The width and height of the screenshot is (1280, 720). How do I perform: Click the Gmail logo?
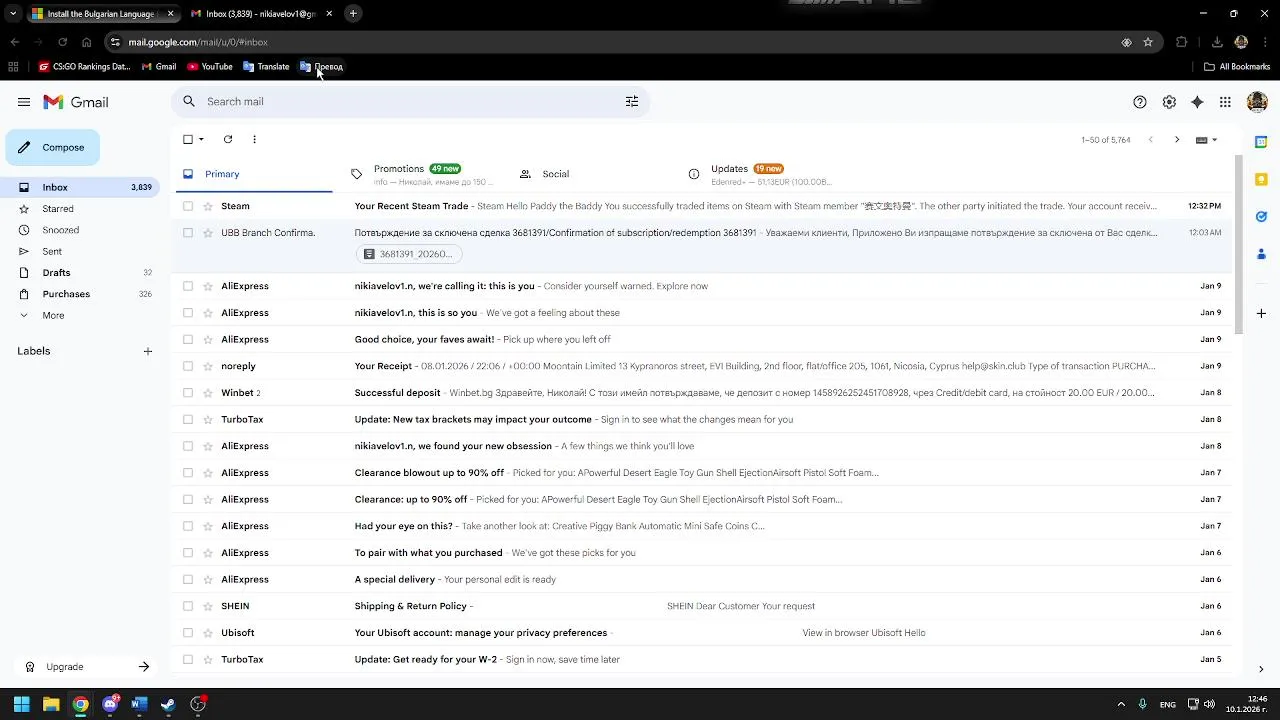[x=76, y=102]
